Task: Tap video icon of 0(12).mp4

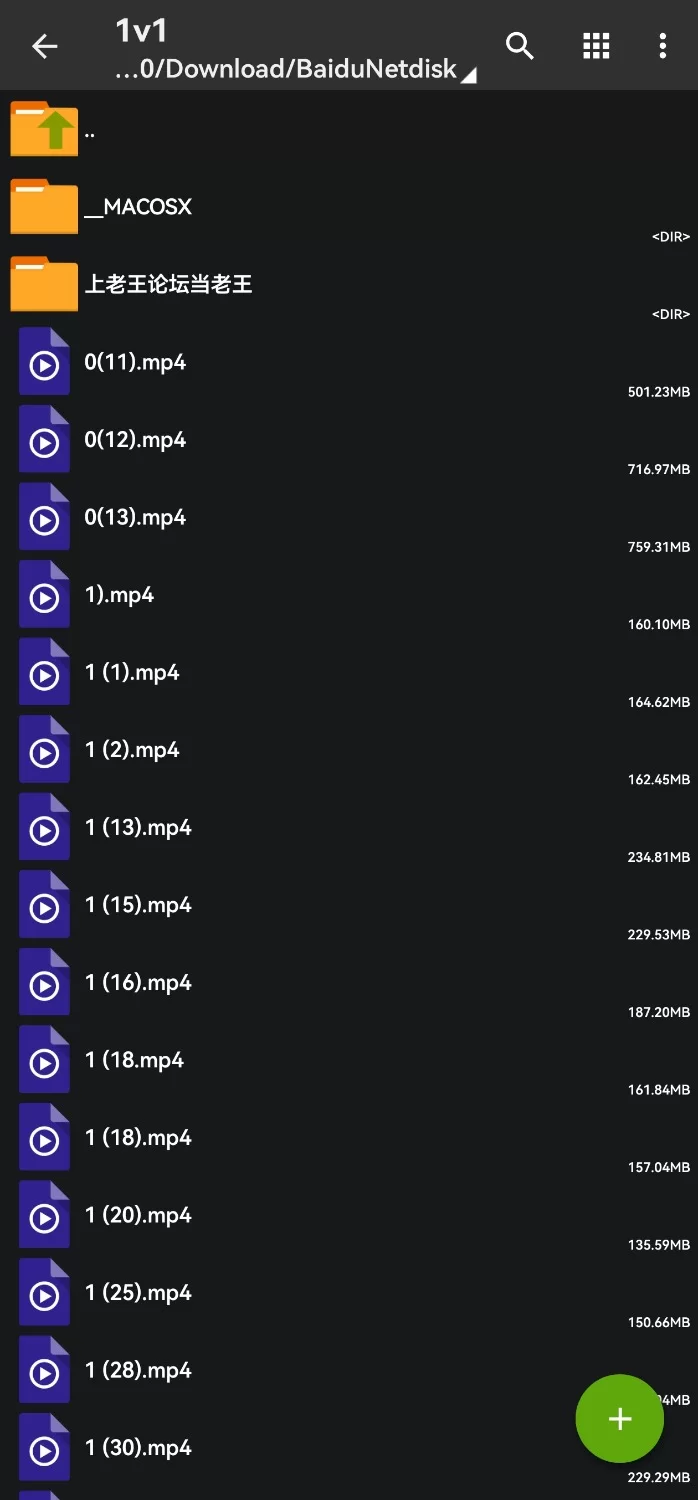Action: click(44, 441)
